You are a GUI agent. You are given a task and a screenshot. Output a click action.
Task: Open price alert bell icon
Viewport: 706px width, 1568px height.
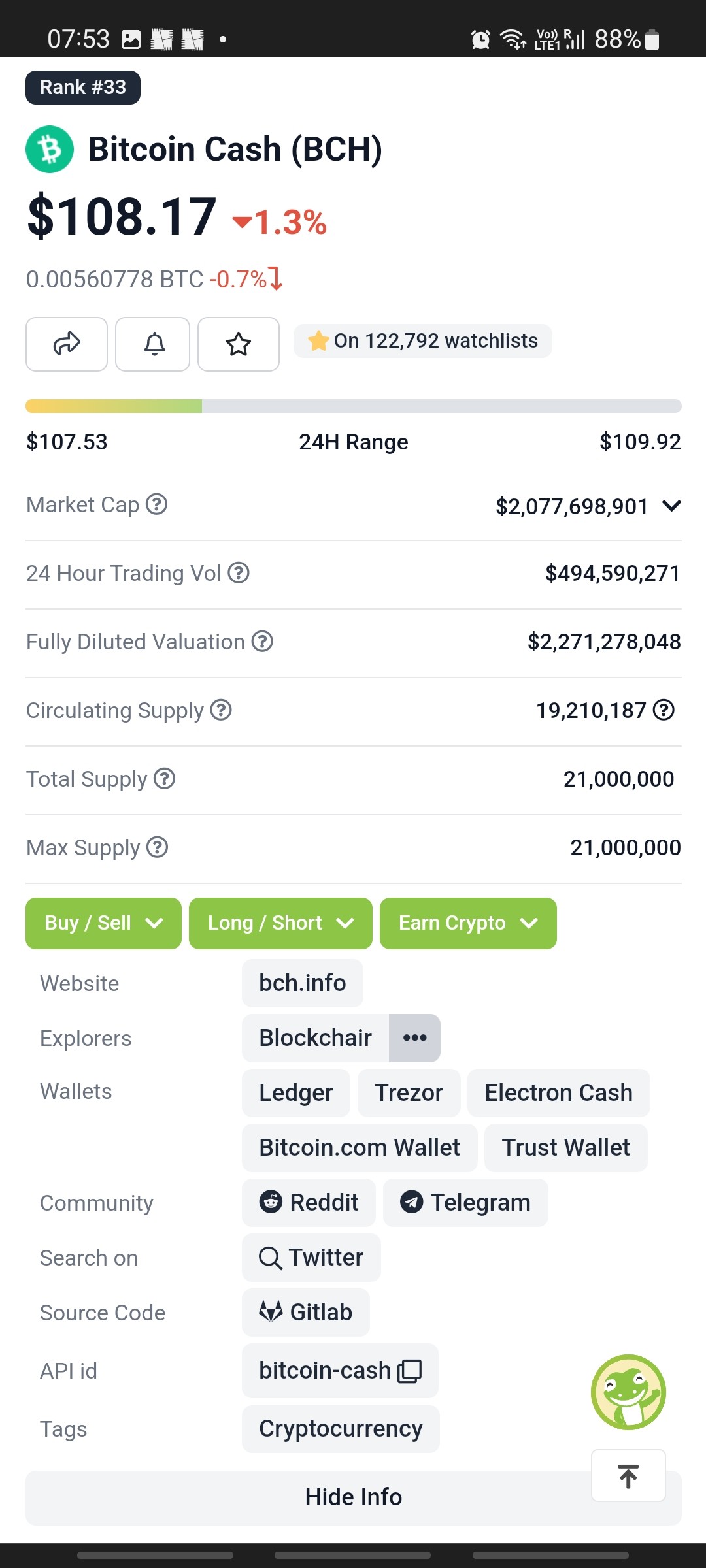coord(153,344)
